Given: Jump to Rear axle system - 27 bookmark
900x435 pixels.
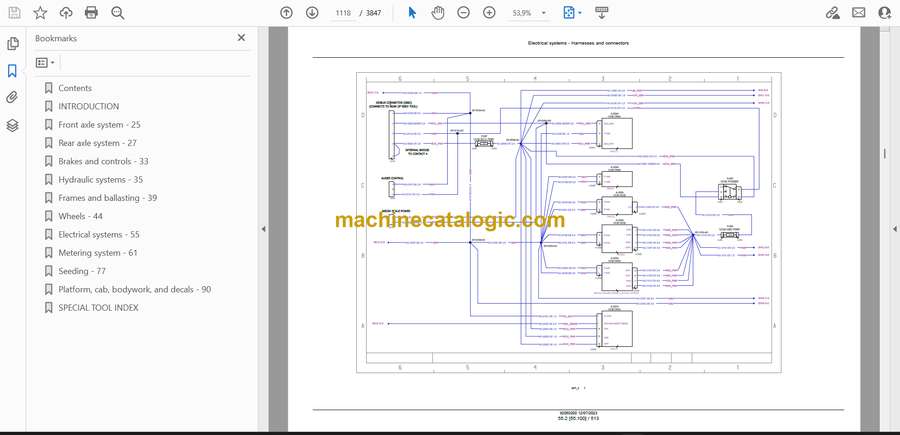Looking at the screenshot, I should pos(98,143).
